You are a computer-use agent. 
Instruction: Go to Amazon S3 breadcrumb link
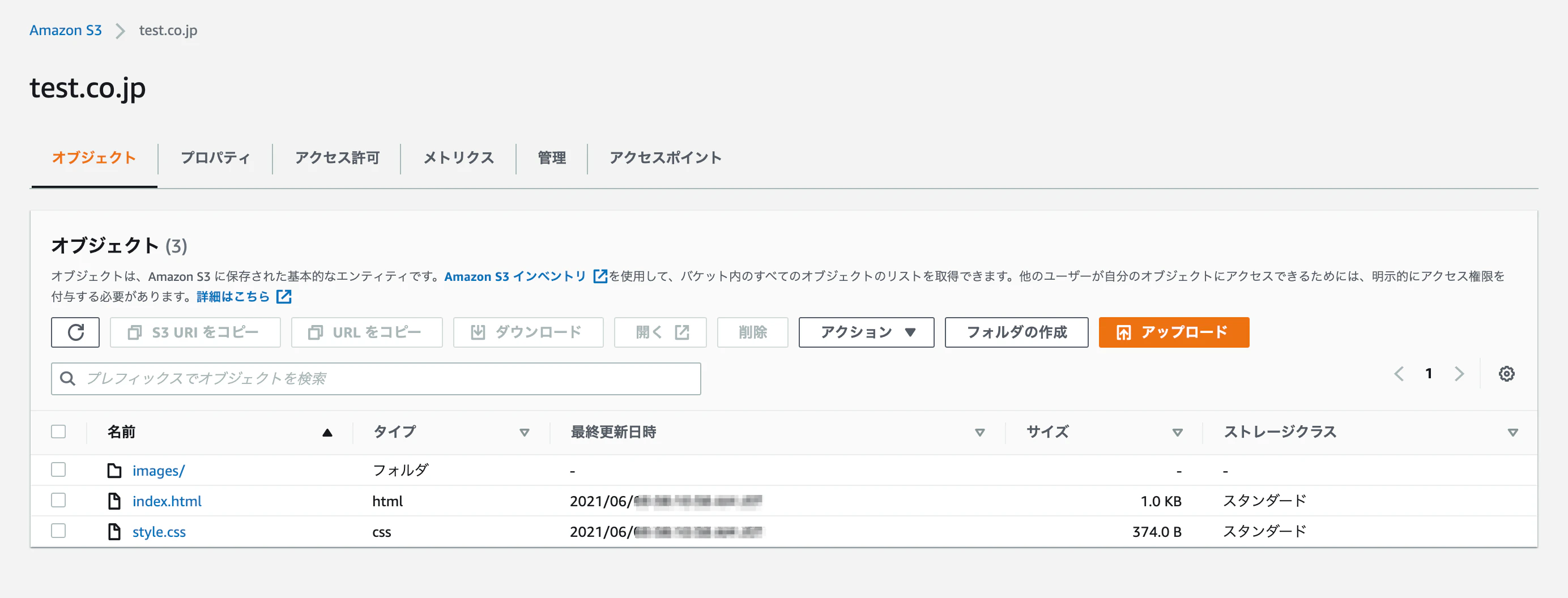[x=66, y=31]
